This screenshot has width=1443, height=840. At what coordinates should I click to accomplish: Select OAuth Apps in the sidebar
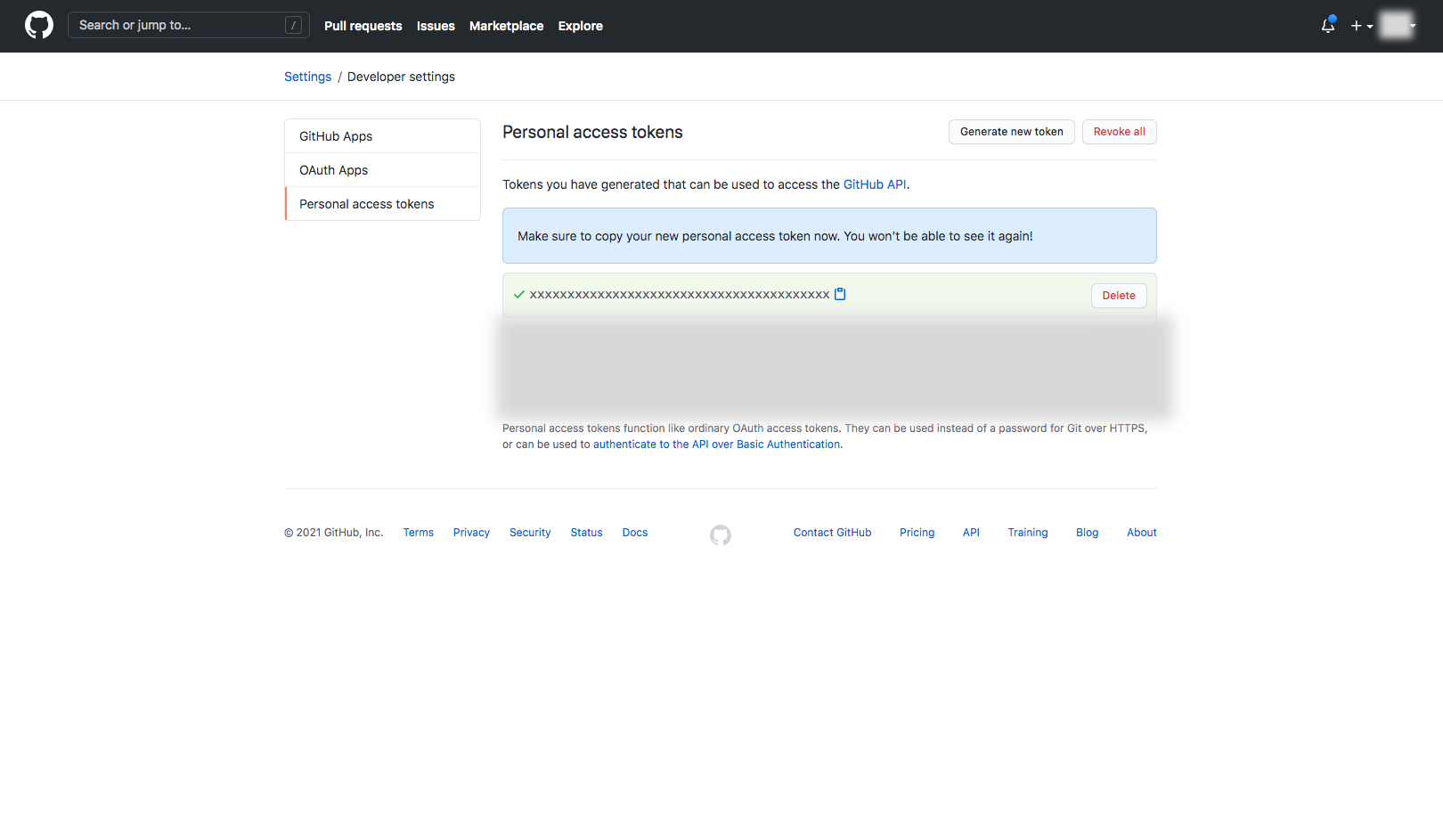pos(383,170)
